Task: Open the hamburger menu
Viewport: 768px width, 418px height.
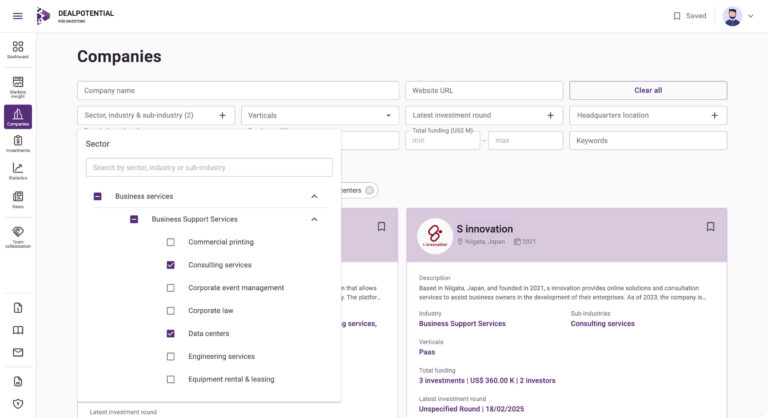Action: pos(17,16)
